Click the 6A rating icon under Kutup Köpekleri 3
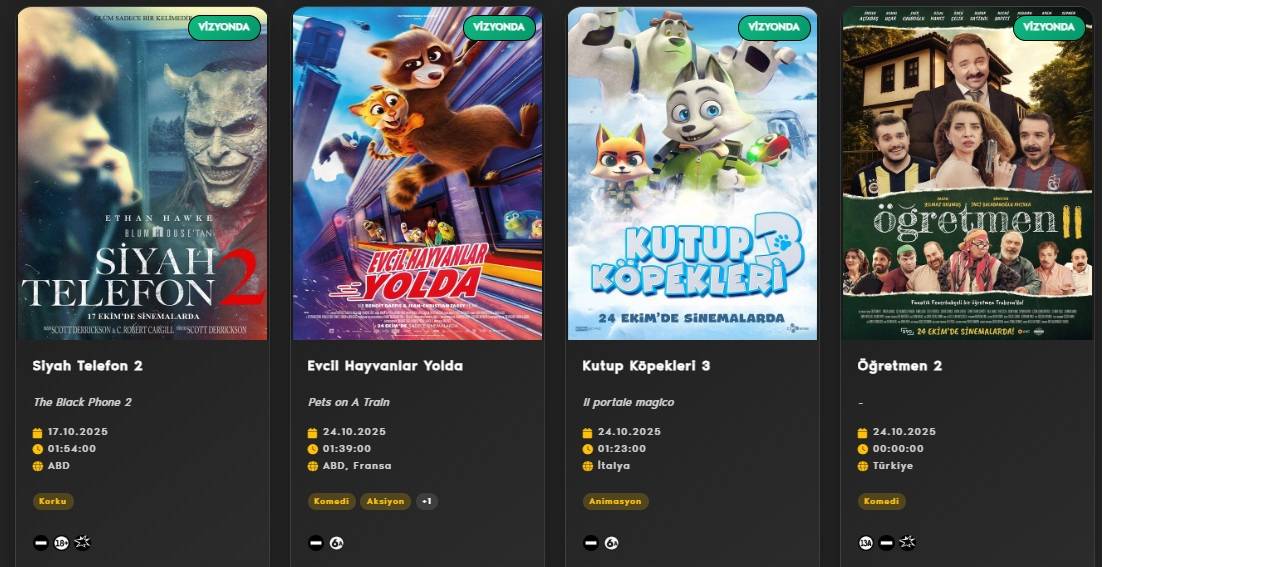The image size is (1280, 567). click(611, 543)
